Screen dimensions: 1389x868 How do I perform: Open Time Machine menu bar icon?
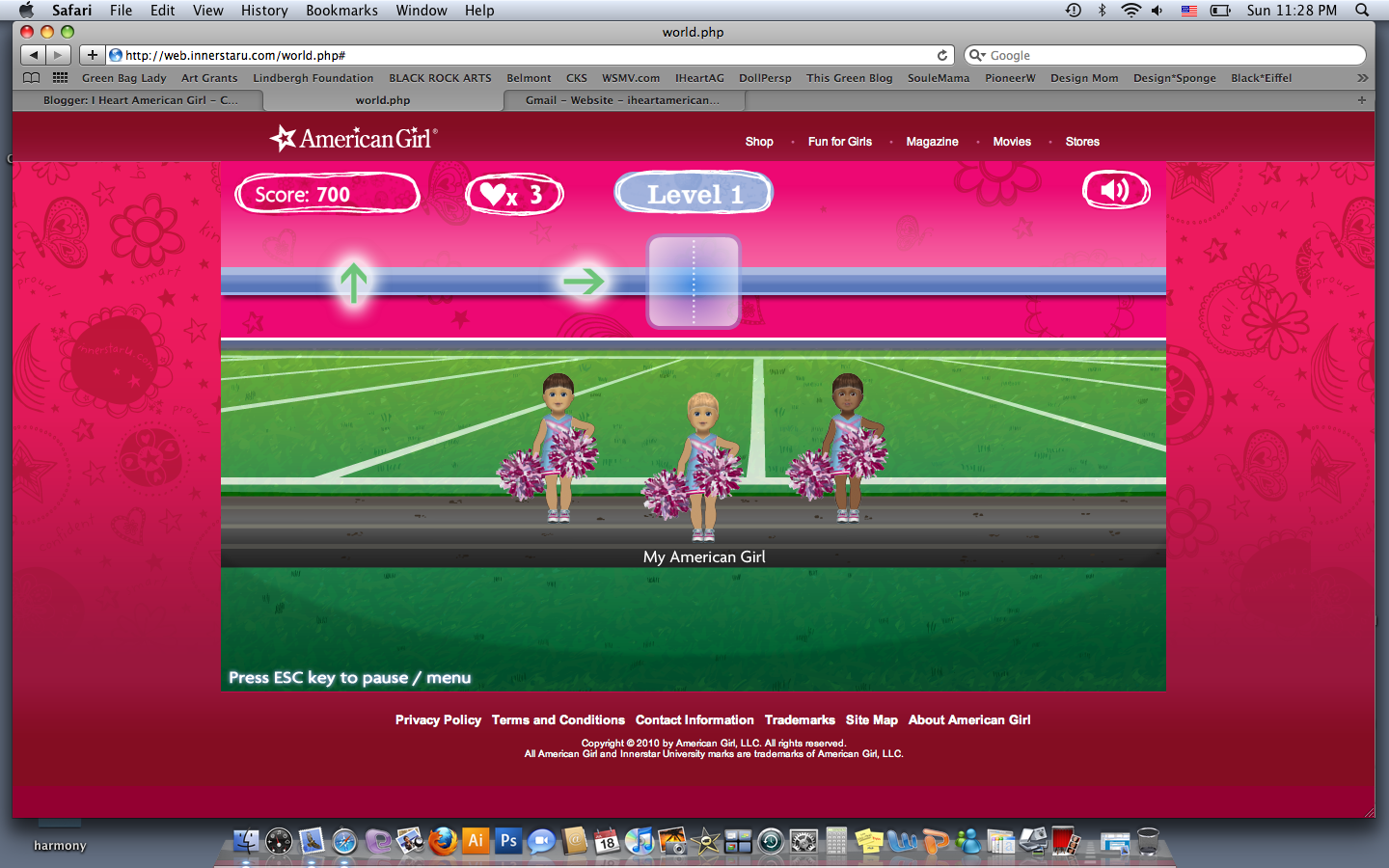click(x=1074, y=10)
